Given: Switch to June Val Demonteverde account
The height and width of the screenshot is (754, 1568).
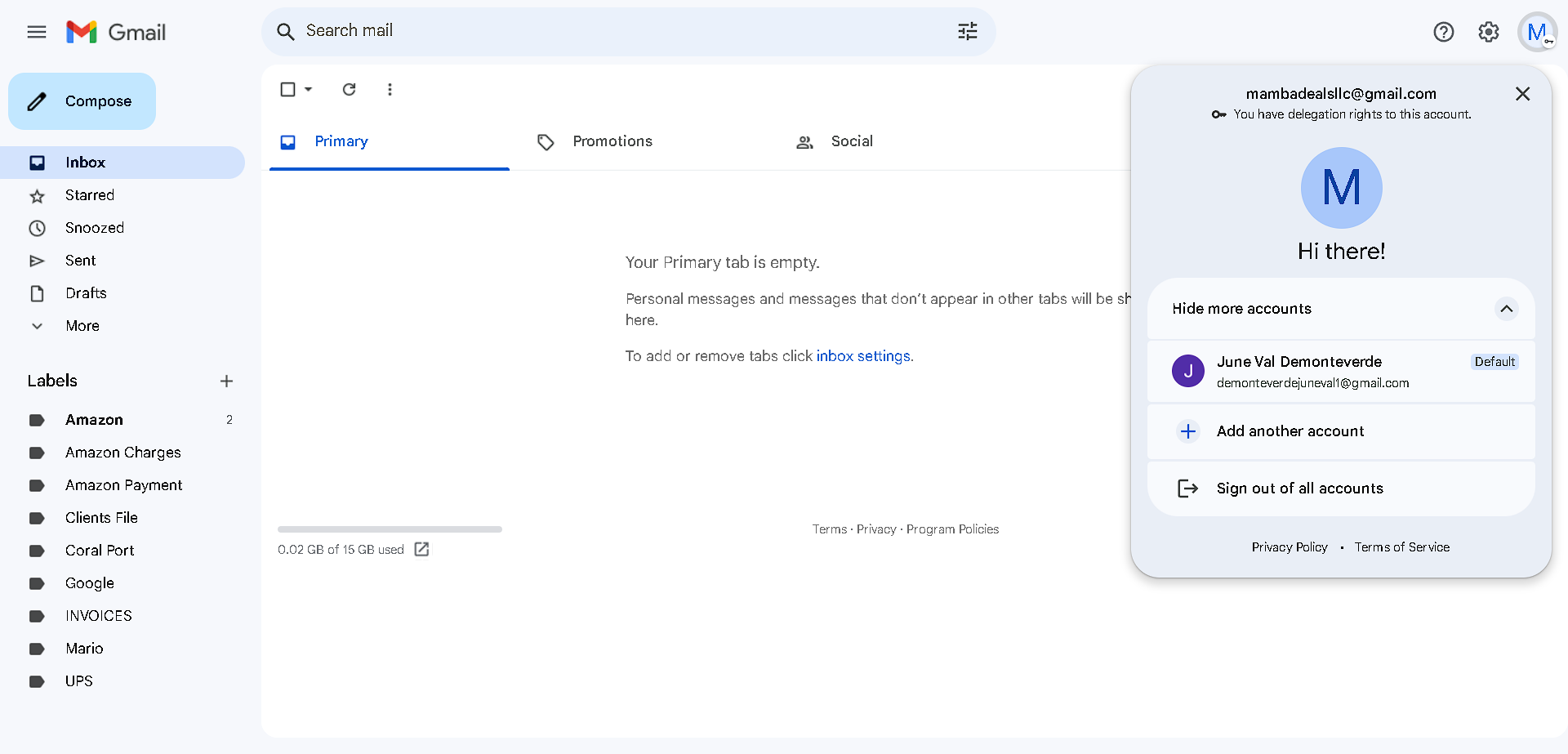Looking at the screenshot, I should click(x=1341, y=372).
